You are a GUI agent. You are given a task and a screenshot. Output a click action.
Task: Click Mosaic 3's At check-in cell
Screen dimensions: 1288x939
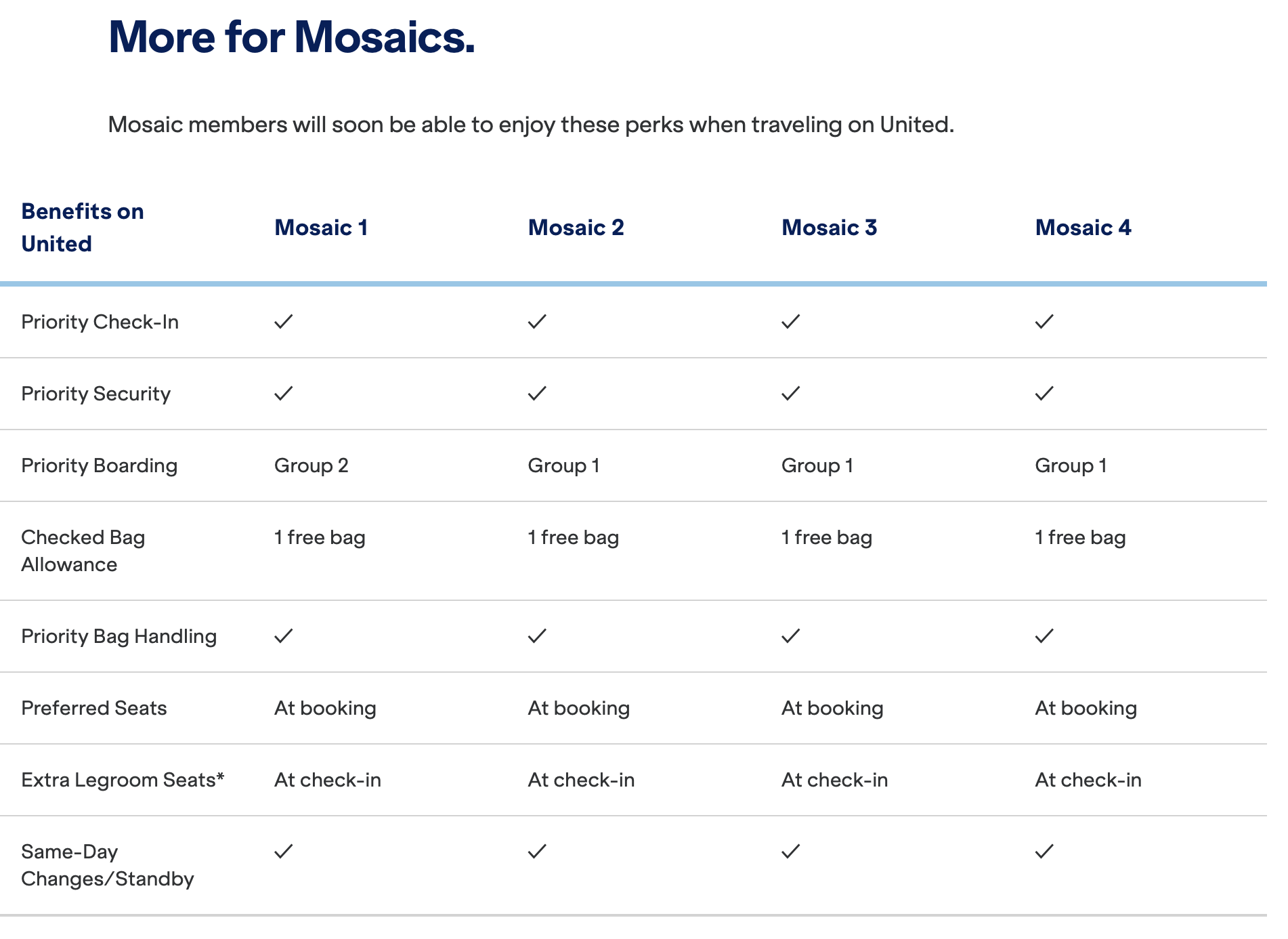tap(834, 780)
